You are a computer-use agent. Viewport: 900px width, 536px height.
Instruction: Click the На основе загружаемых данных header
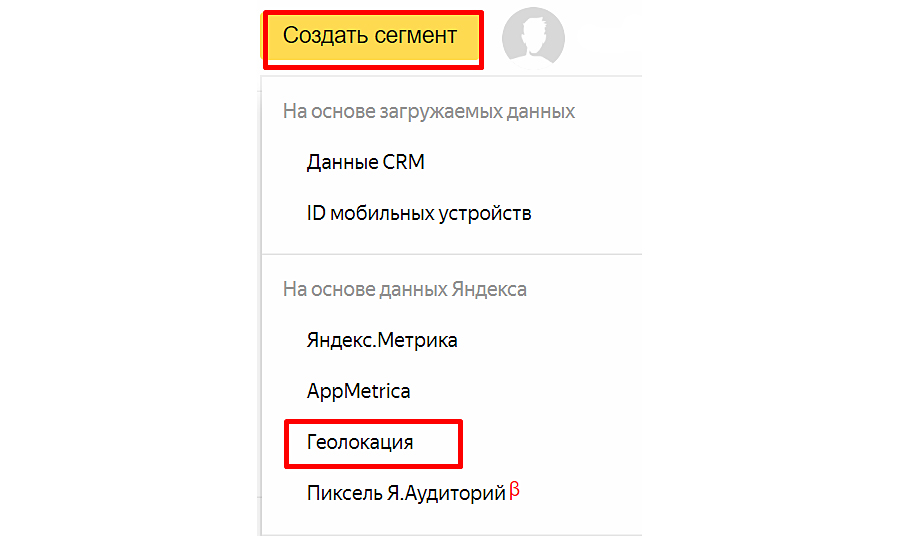coord(428,111)
